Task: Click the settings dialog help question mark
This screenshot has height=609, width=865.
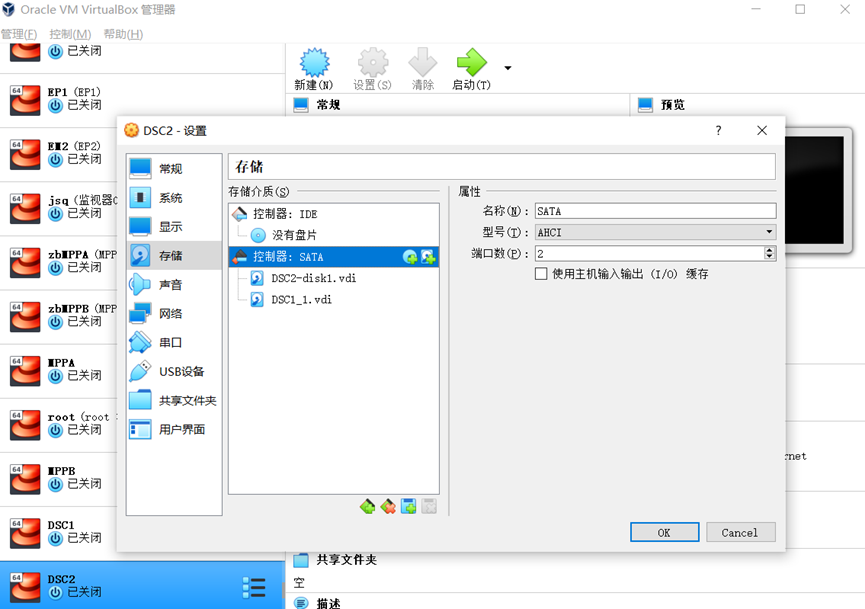Action: [x=718, y=131]
